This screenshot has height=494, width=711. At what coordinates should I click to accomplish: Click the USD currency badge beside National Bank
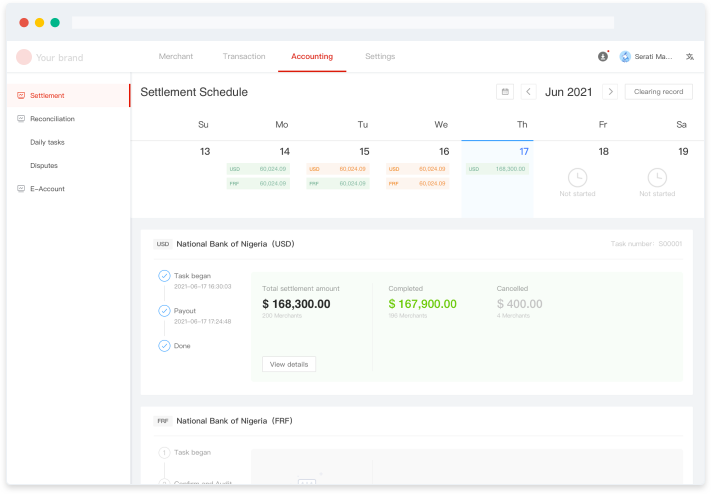pos(163,244)
